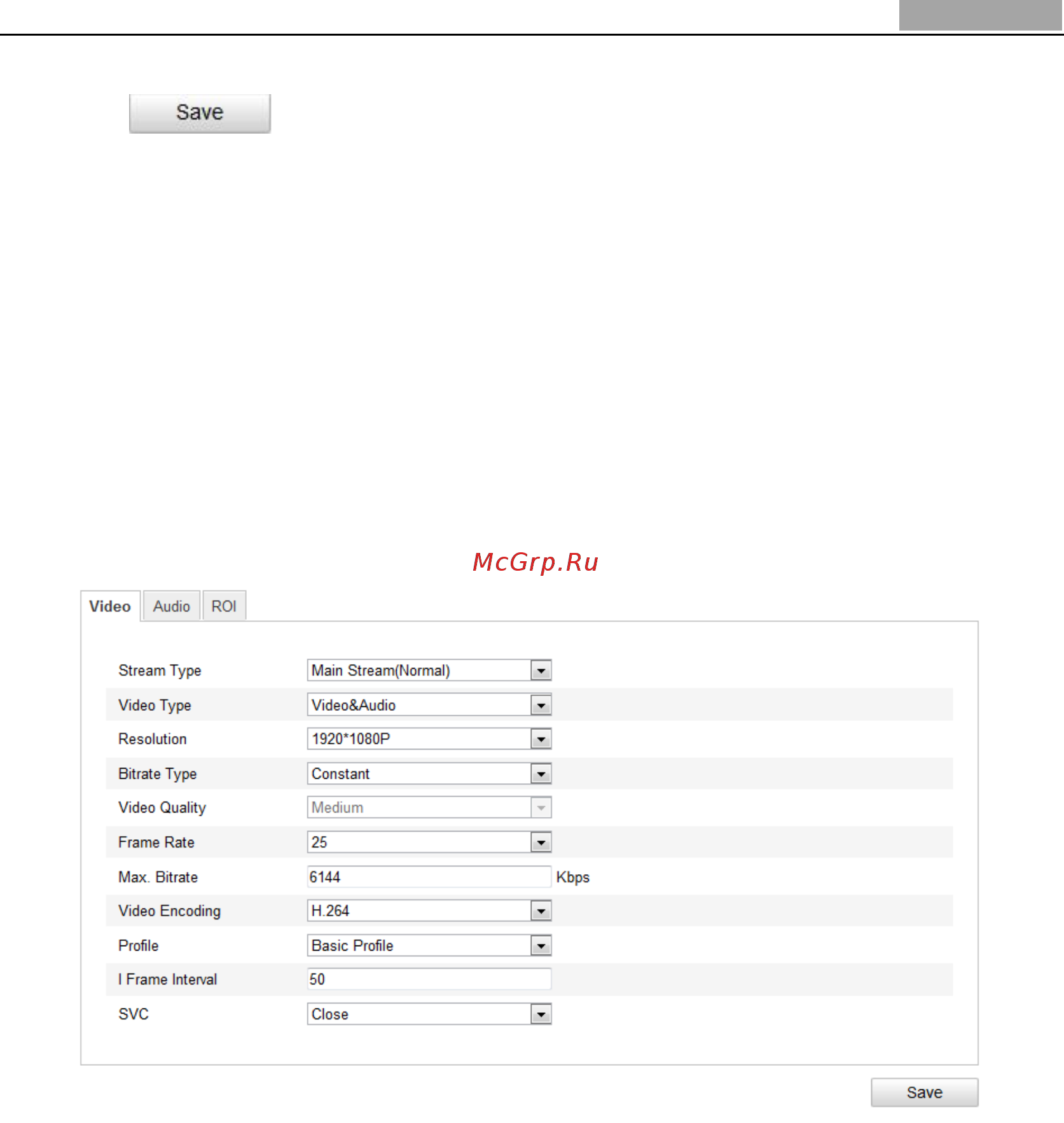Click the Kbps unit text
The width and height of the screenshot is (1064, 1123).
tap(573, 877)
